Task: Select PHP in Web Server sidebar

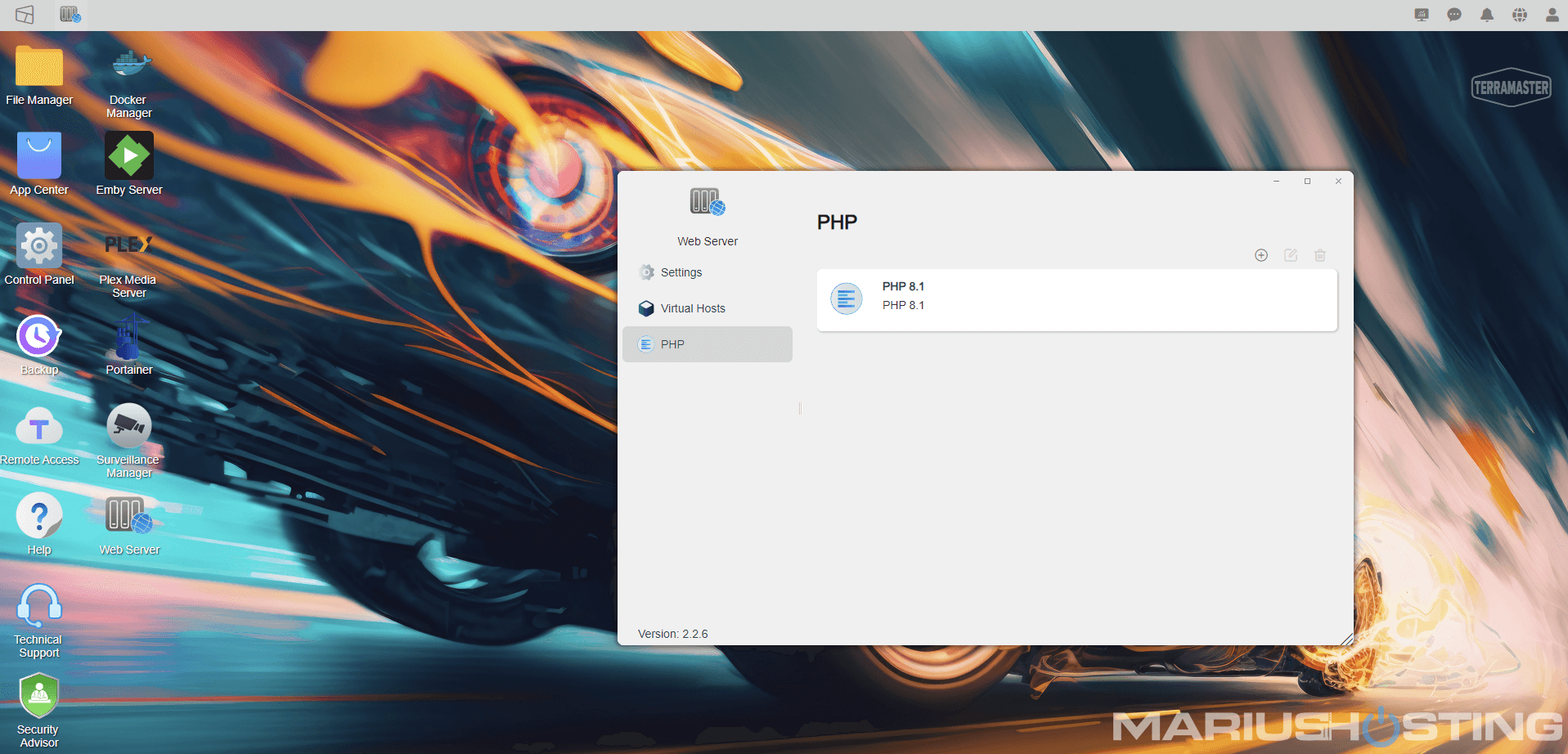Action: [708, 344]
